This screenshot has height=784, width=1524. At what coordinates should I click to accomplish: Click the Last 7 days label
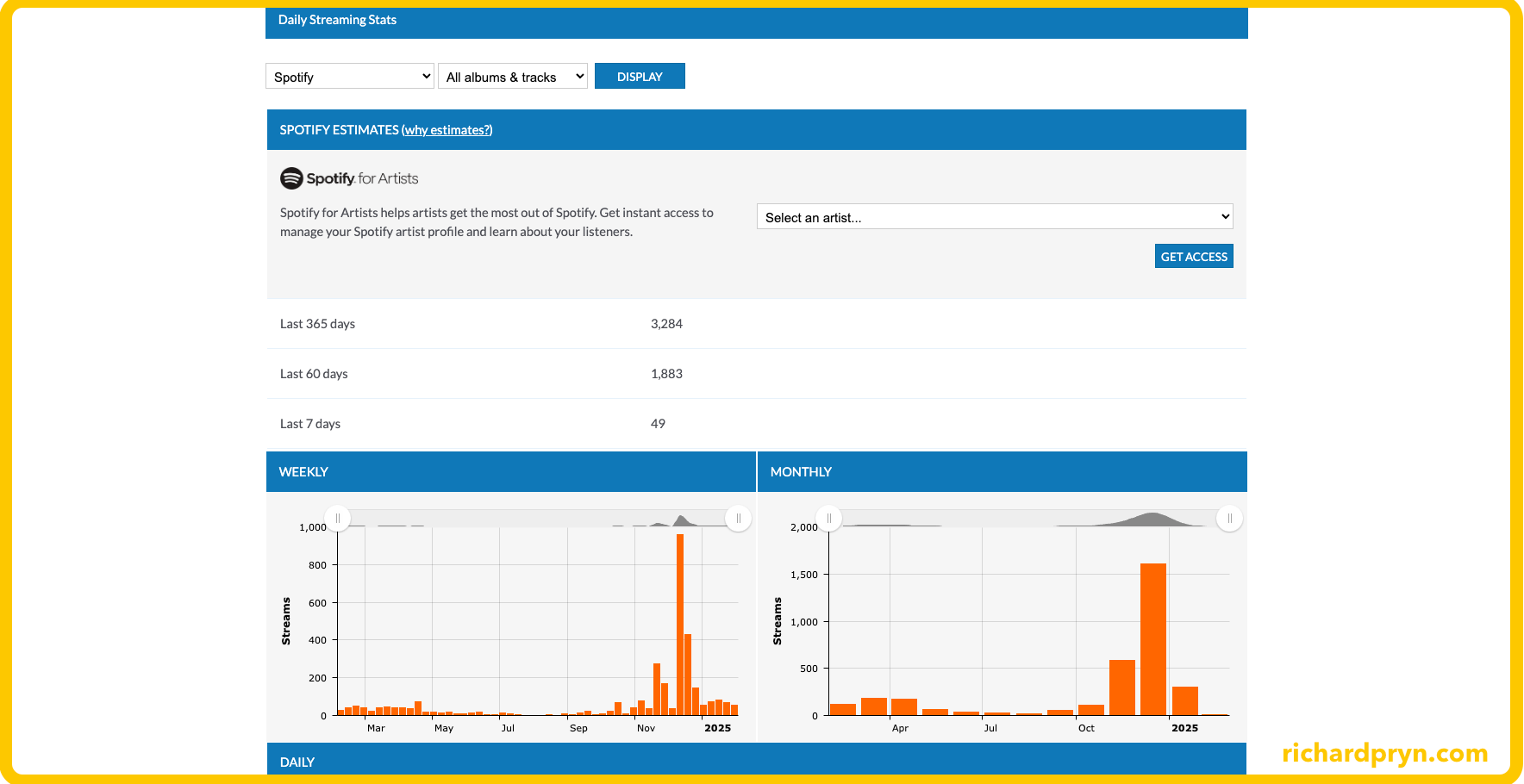(x=310, y=424)
